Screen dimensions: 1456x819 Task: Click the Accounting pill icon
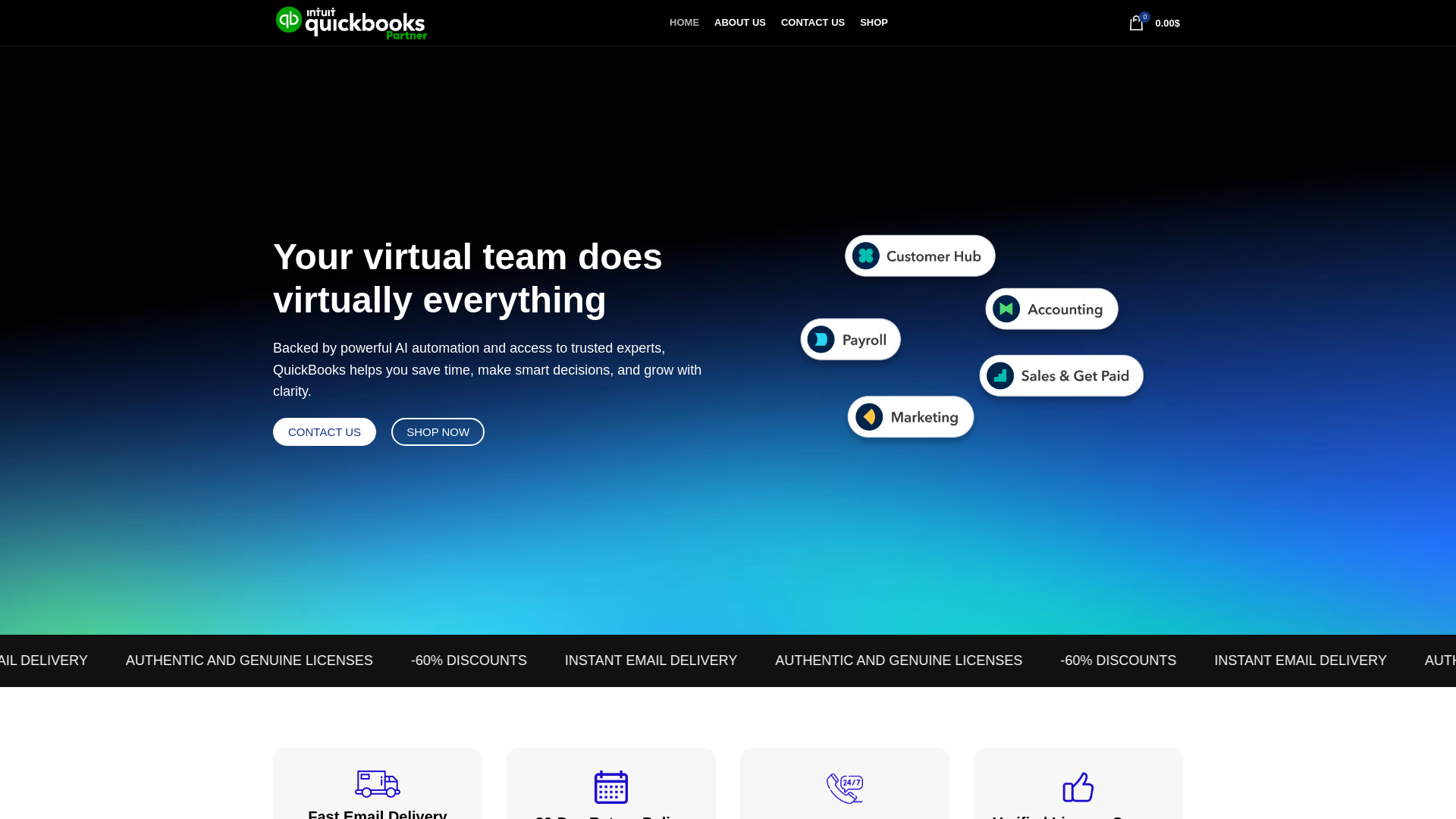click(x=1006, y=309)
